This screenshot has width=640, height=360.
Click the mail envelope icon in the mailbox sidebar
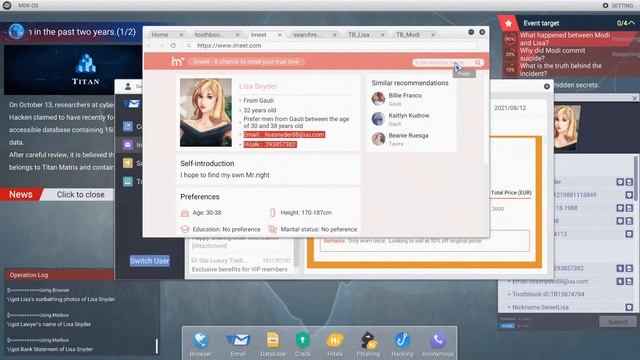pos(131,104)
